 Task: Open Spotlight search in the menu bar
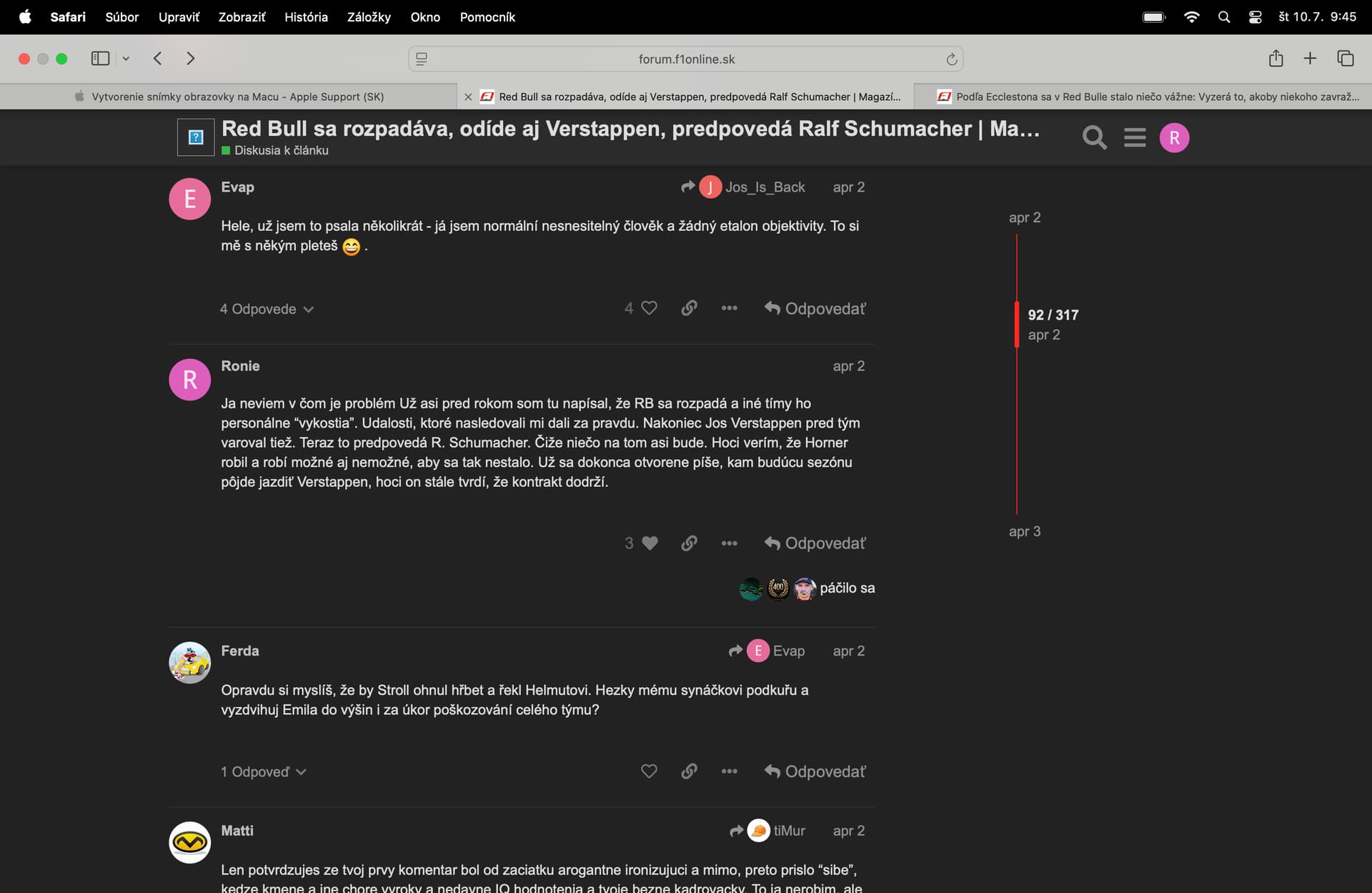pos(1224,17)
